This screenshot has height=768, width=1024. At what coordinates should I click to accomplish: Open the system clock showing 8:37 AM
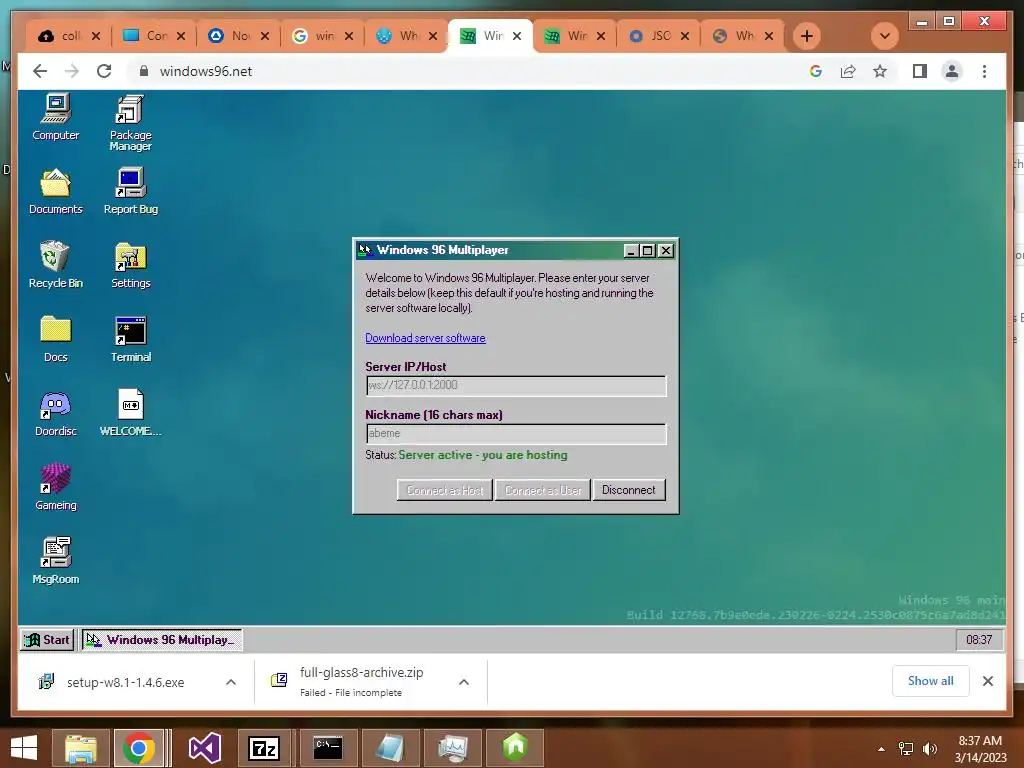point(980,749)
